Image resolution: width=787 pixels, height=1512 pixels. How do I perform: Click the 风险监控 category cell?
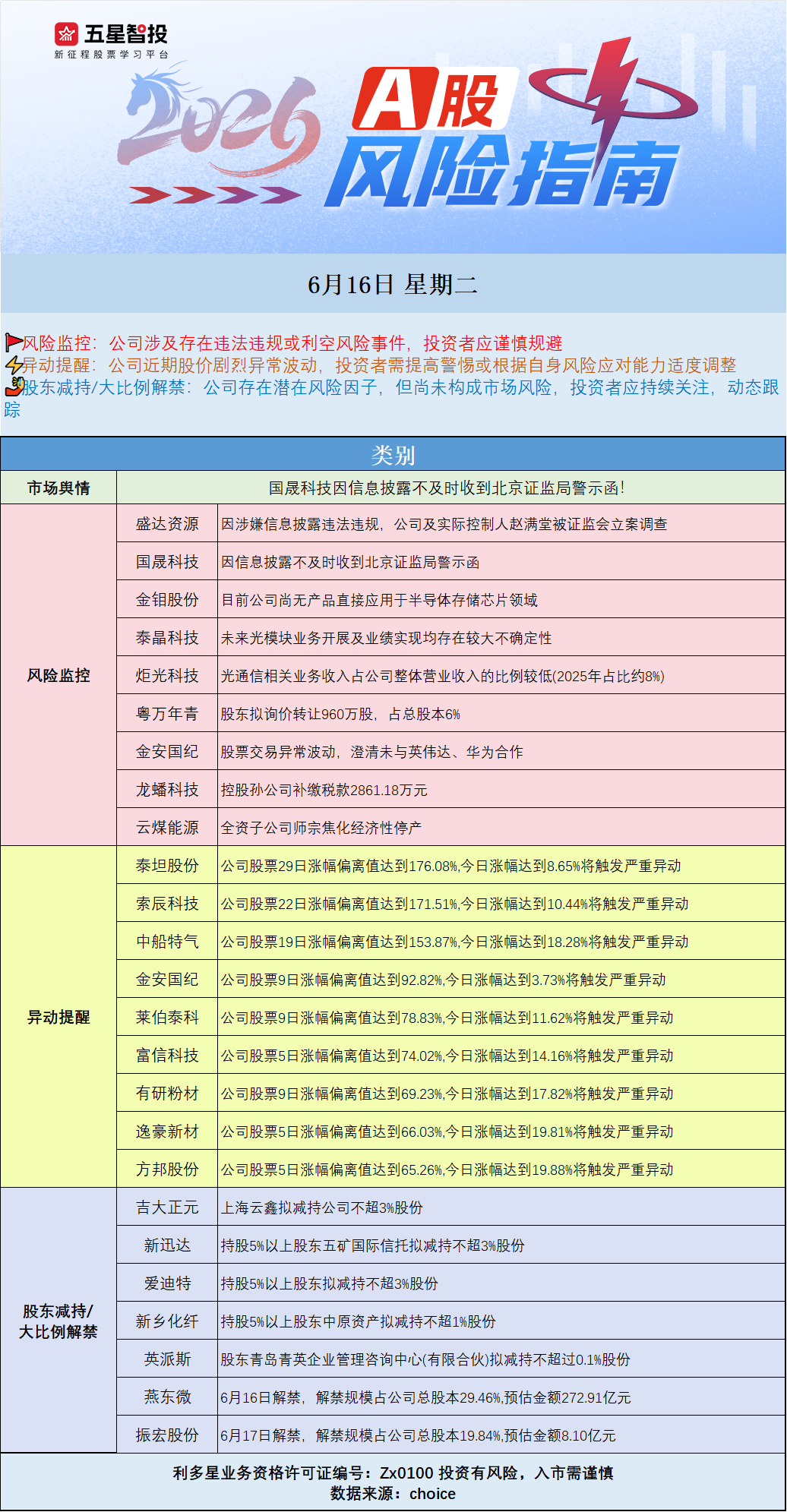coord(58,675)
